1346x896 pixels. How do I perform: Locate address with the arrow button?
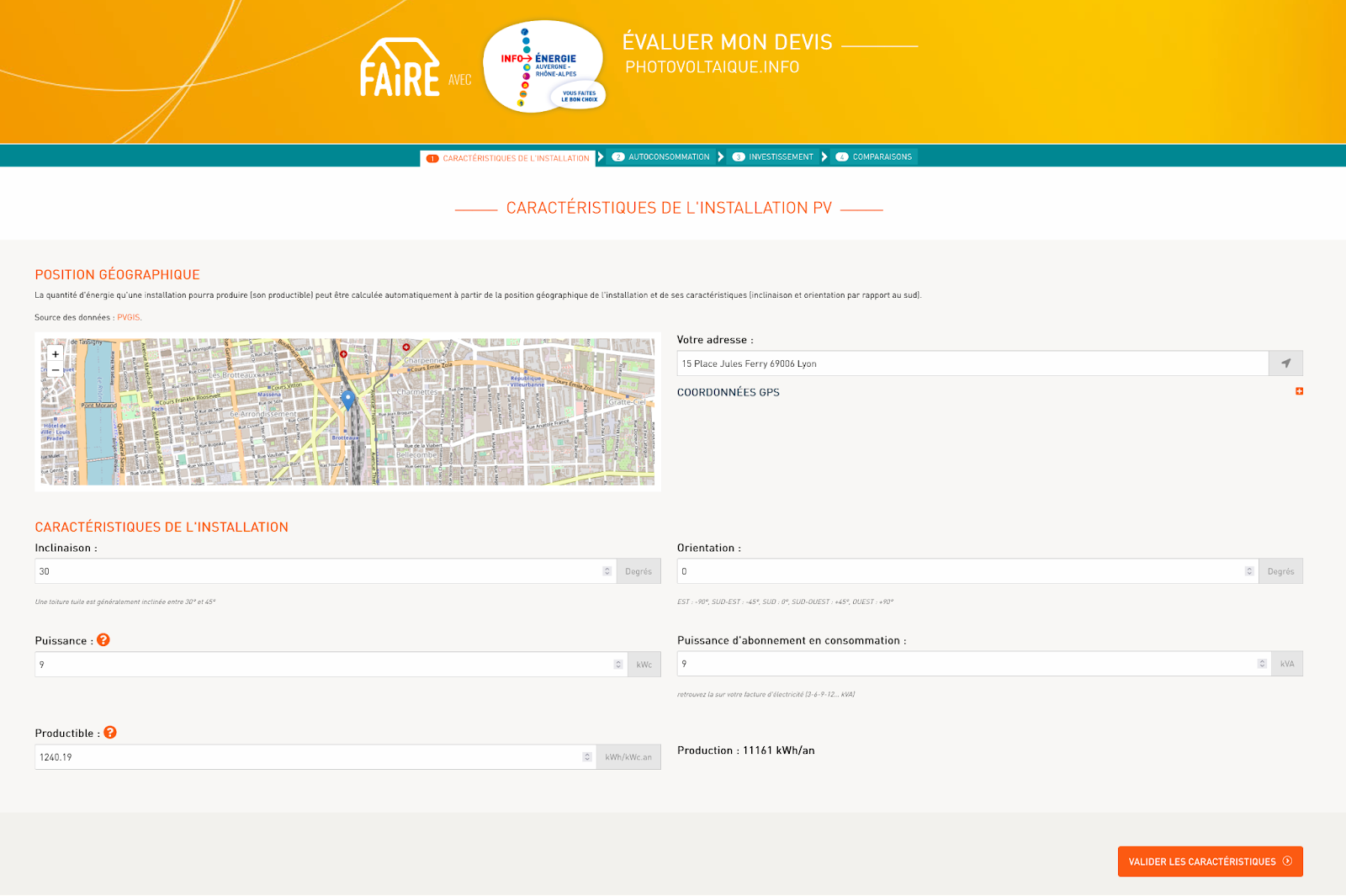pyautogui.click(x=1285, y=363)
